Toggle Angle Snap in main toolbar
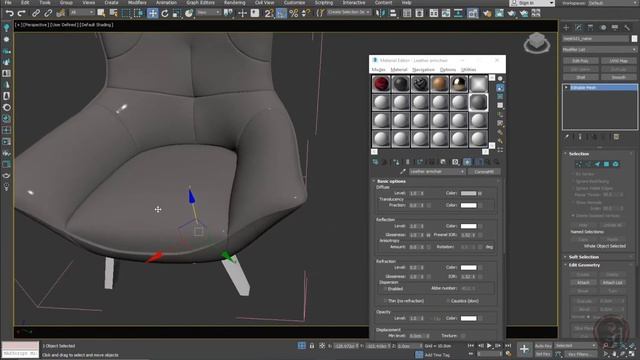The height and width of the screenshot is (360, 640). point(281,13)
